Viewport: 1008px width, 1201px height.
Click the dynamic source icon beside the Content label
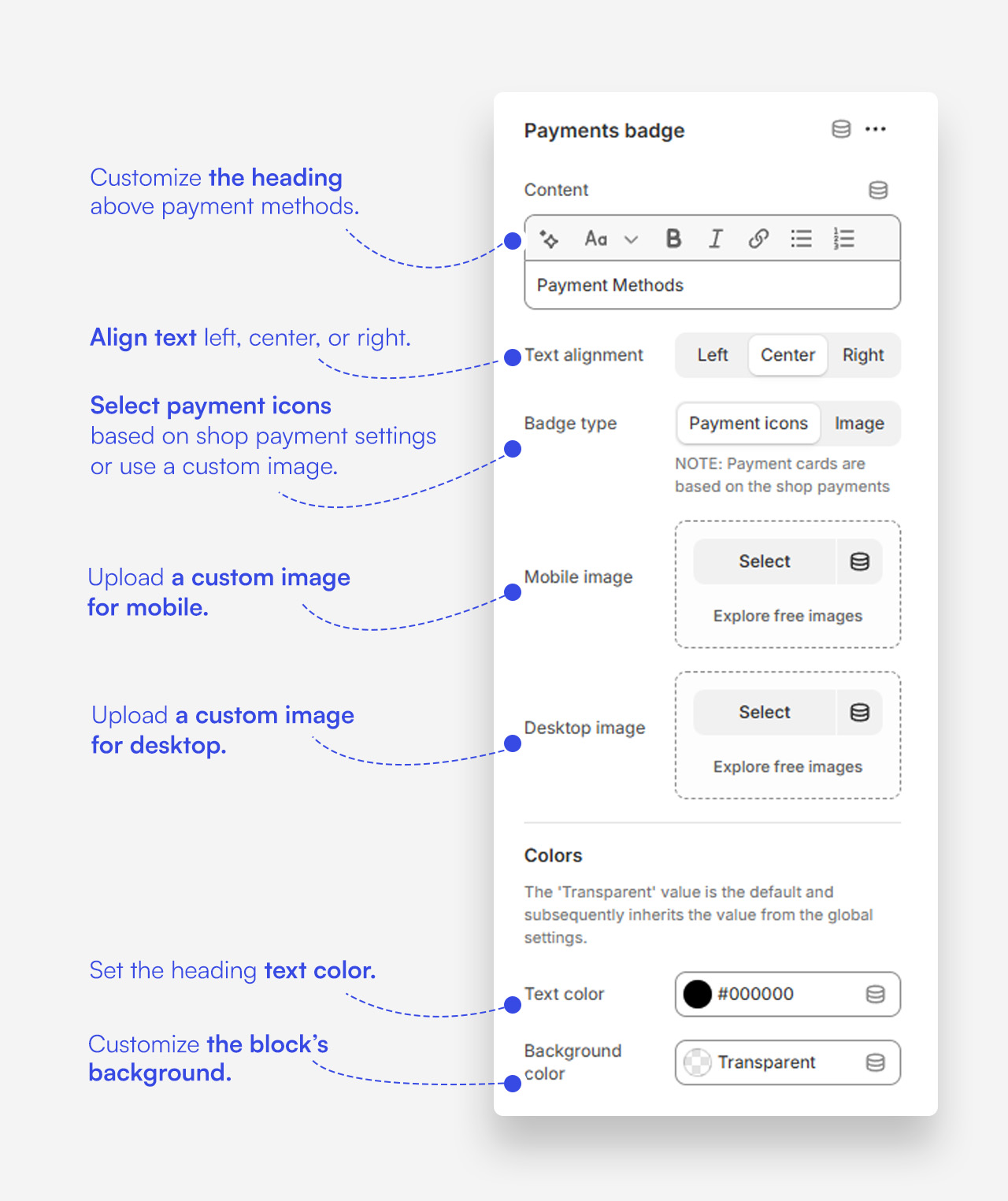(x=878, y=190)
